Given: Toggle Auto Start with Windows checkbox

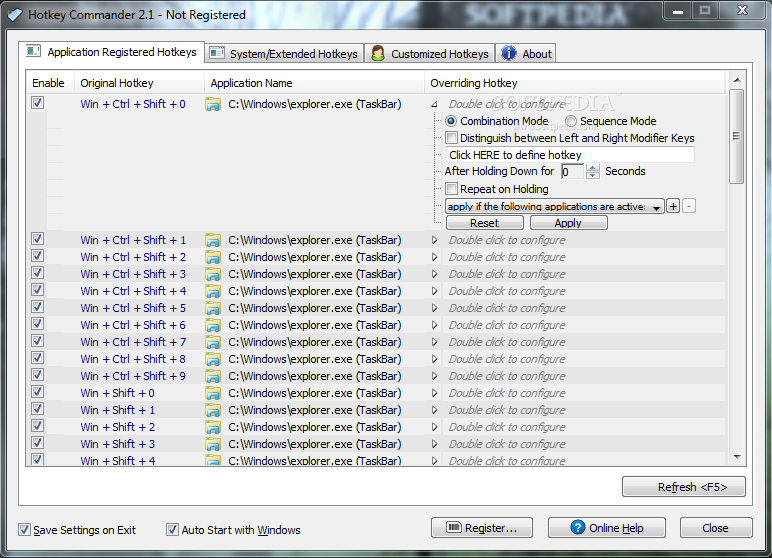Looking at the screenshot, I should pyautogui.click(x=172, y=530).
